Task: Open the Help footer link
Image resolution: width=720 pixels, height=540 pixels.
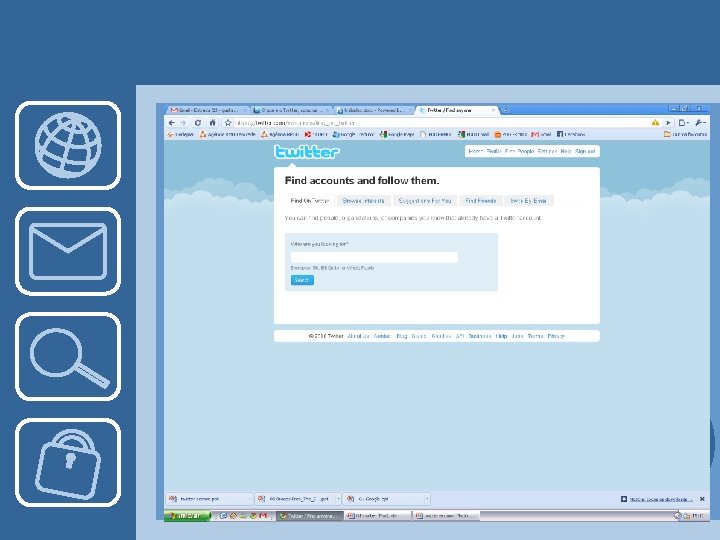Action: click(x=501, y=336)
